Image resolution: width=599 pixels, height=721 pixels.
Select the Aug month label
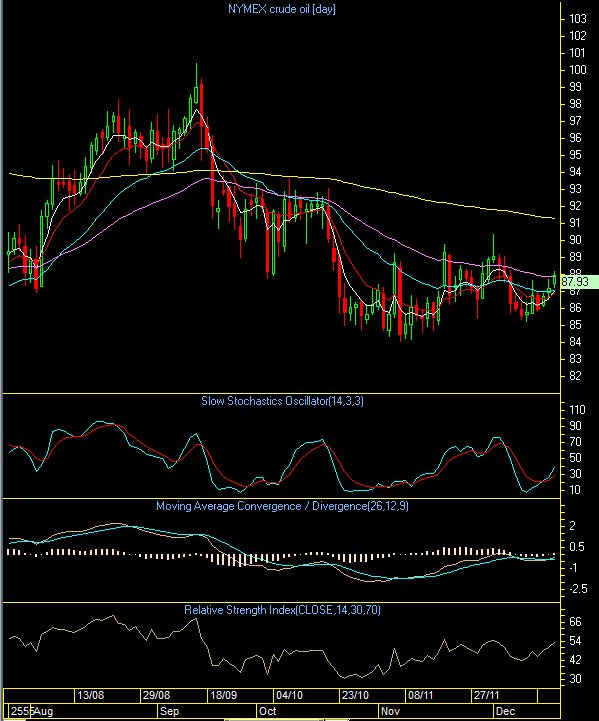pos(43,711)
